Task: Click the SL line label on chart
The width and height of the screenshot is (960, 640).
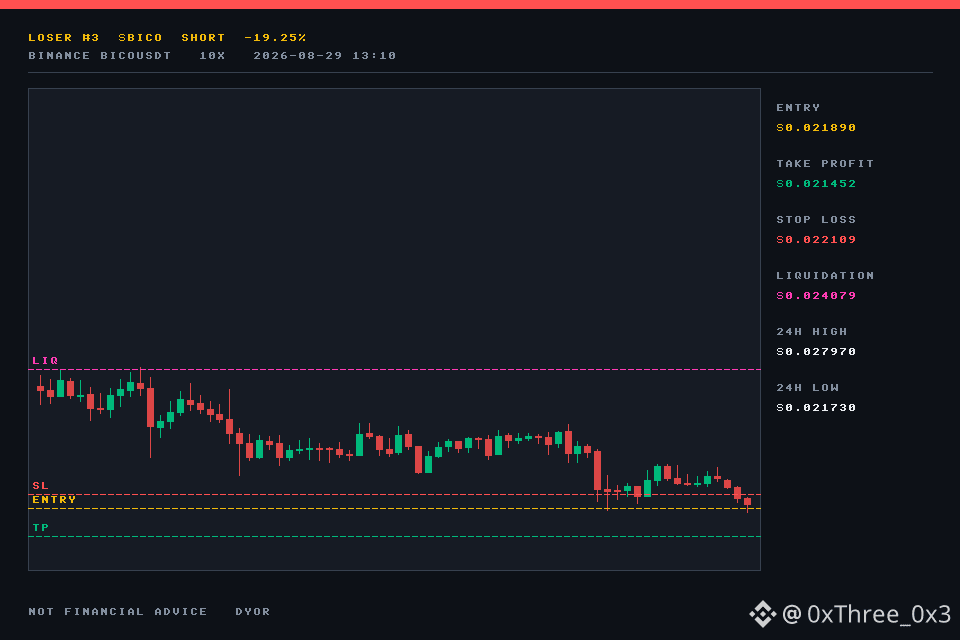Action: [40, 486]
